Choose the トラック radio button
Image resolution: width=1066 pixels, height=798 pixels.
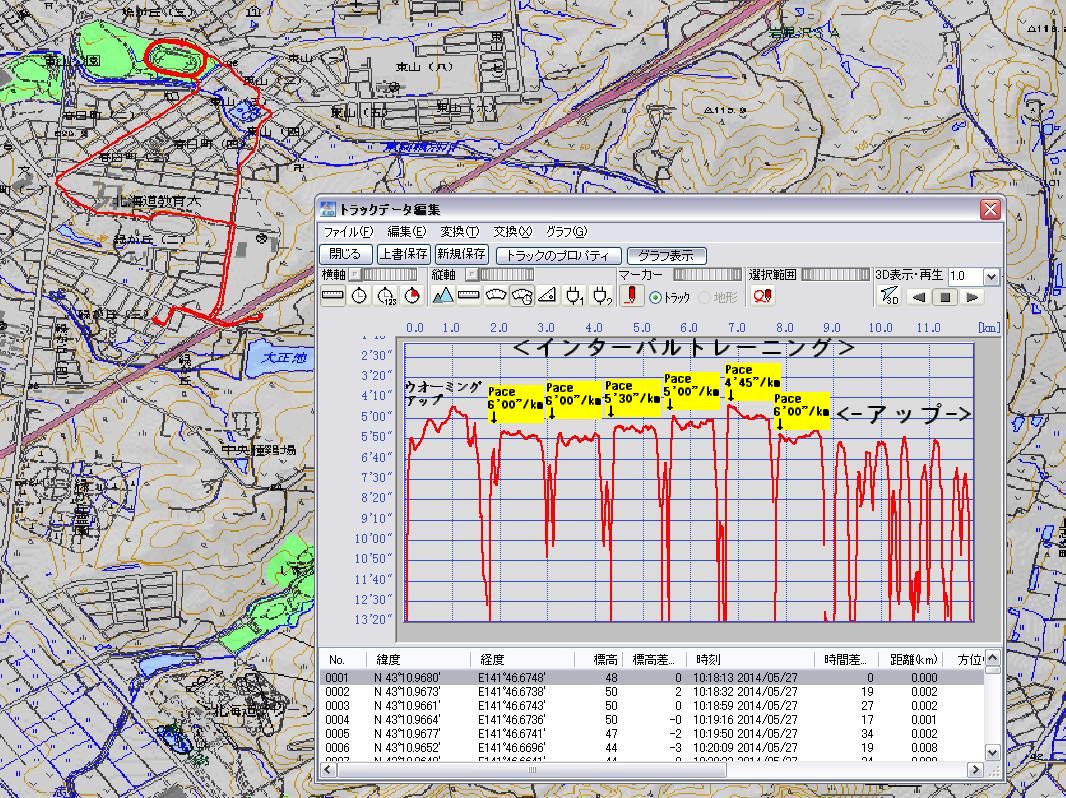[x=655, y=298]
